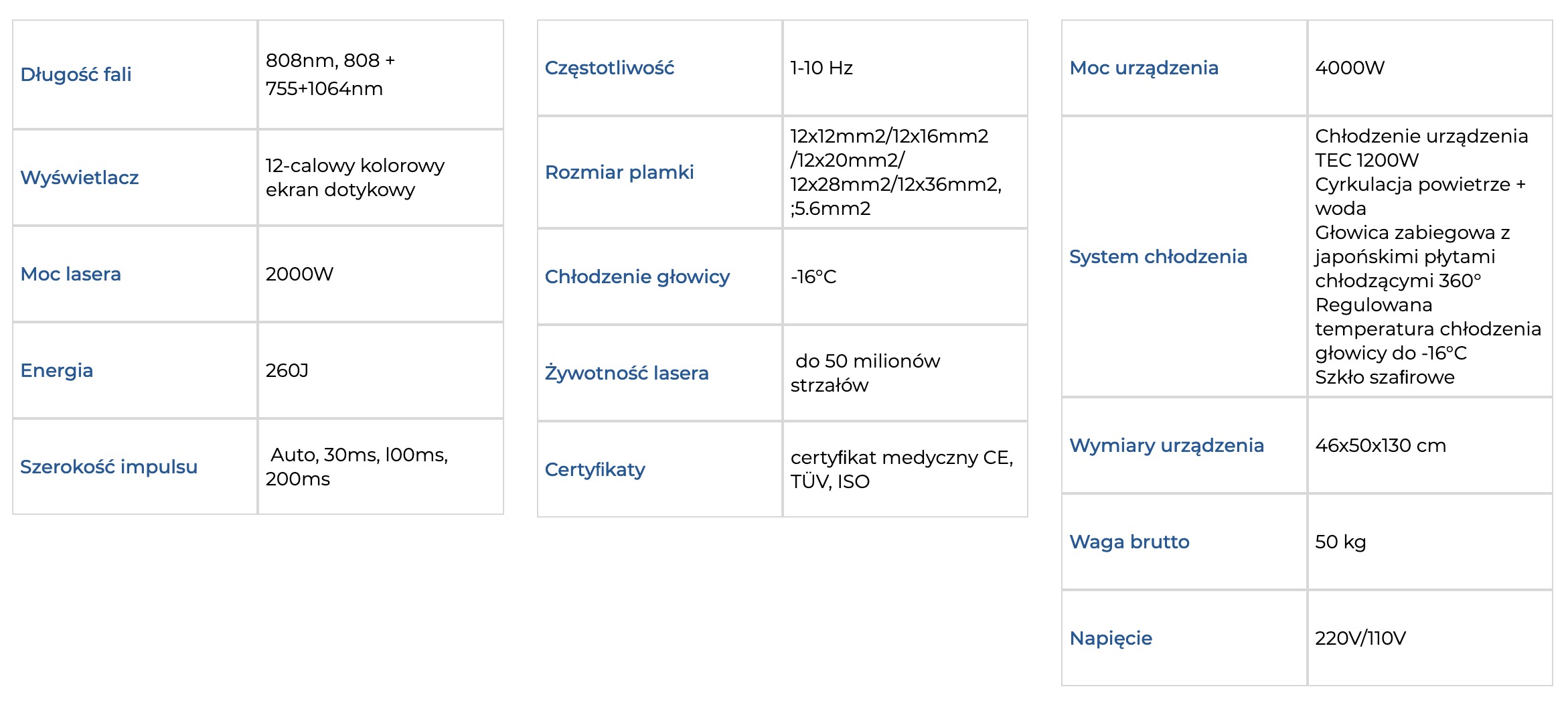Select the "Moc lasera" label
Viewport: 1568px width, 707px height.
coord(71,274)
